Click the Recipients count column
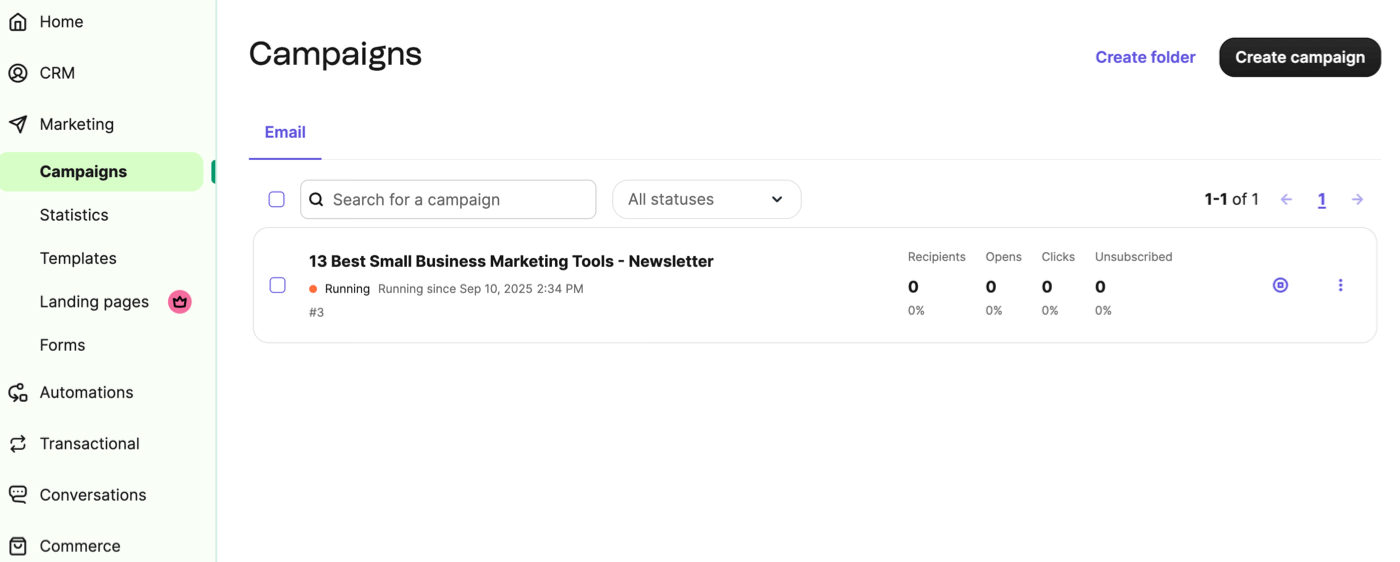This screenshot has width=1400, height=562. pyautogui.click(x=936, y=284)
